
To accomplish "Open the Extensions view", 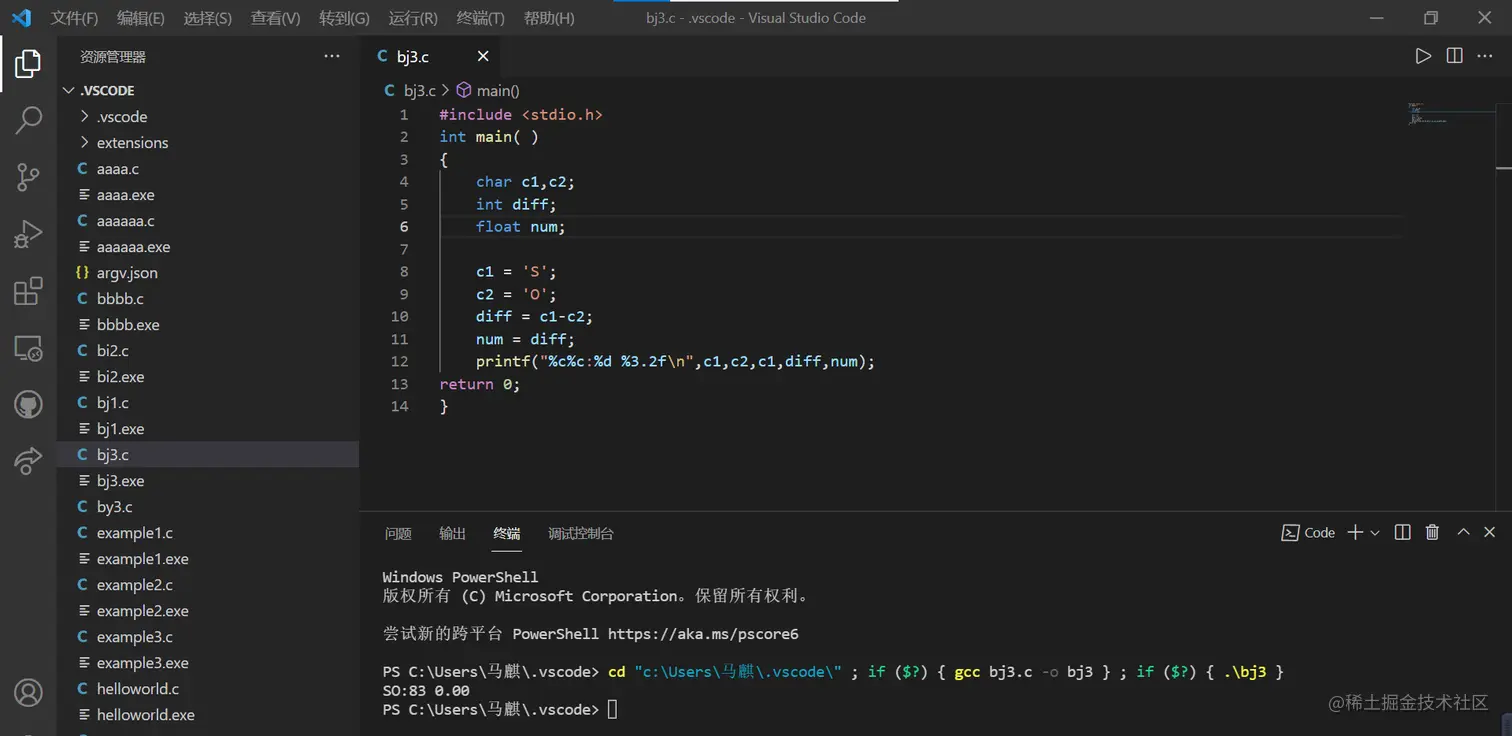I will (x=28, y=291).
